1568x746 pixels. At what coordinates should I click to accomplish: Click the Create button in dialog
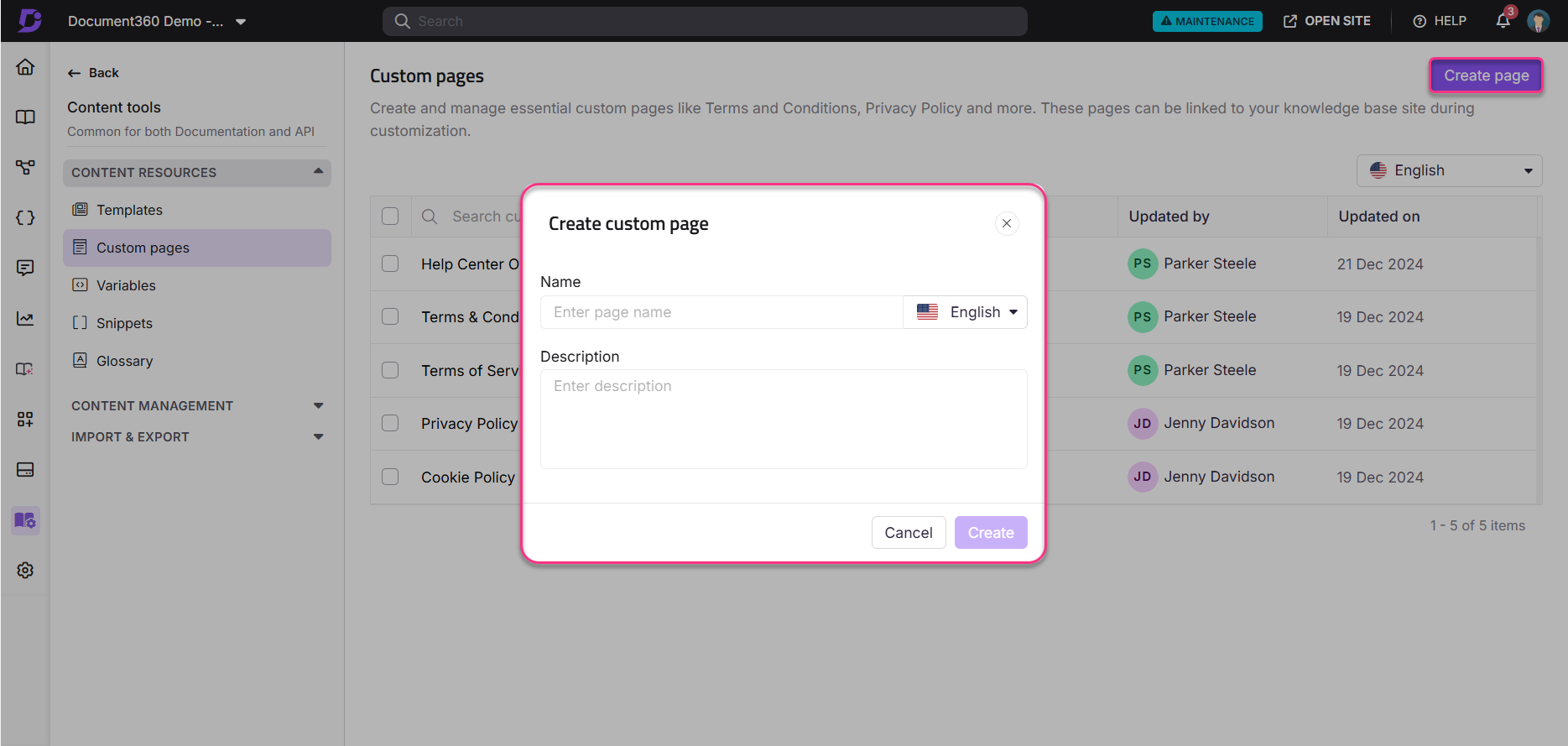pyautogui.click(x=991, y=533)
